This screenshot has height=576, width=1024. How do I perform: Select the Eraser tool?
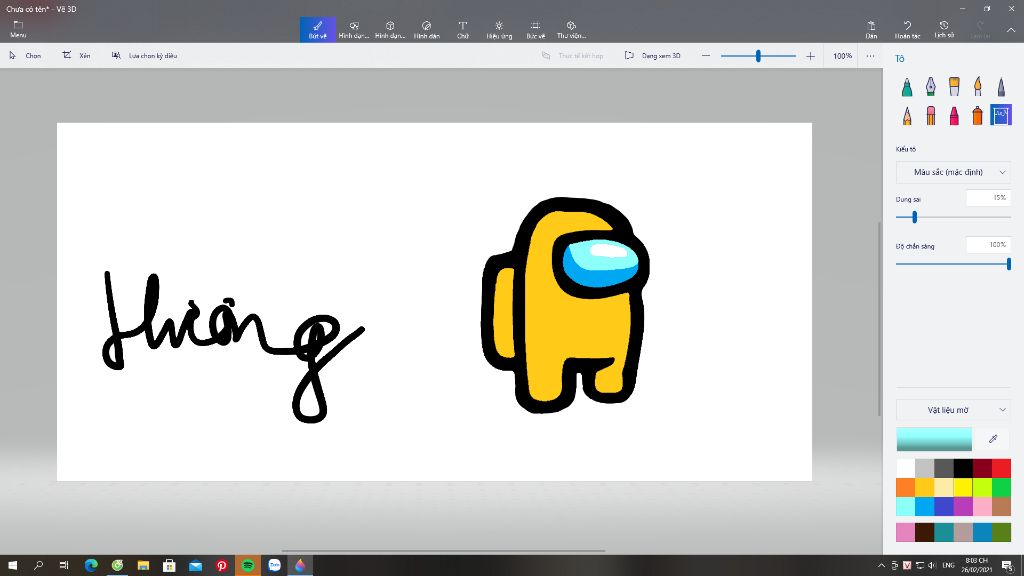tap(931, 116)
